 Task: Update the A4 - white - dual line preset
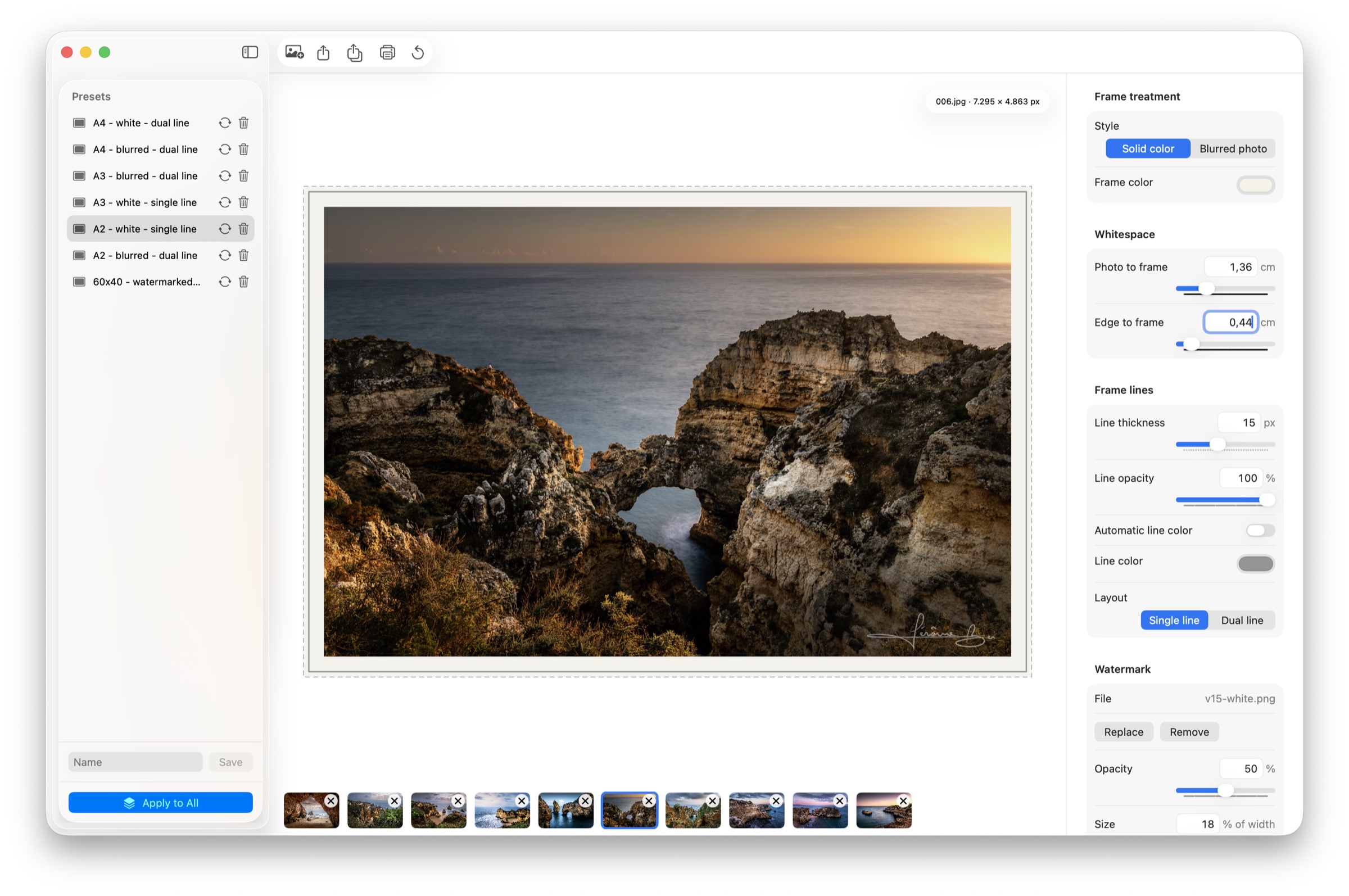(225, 123)
